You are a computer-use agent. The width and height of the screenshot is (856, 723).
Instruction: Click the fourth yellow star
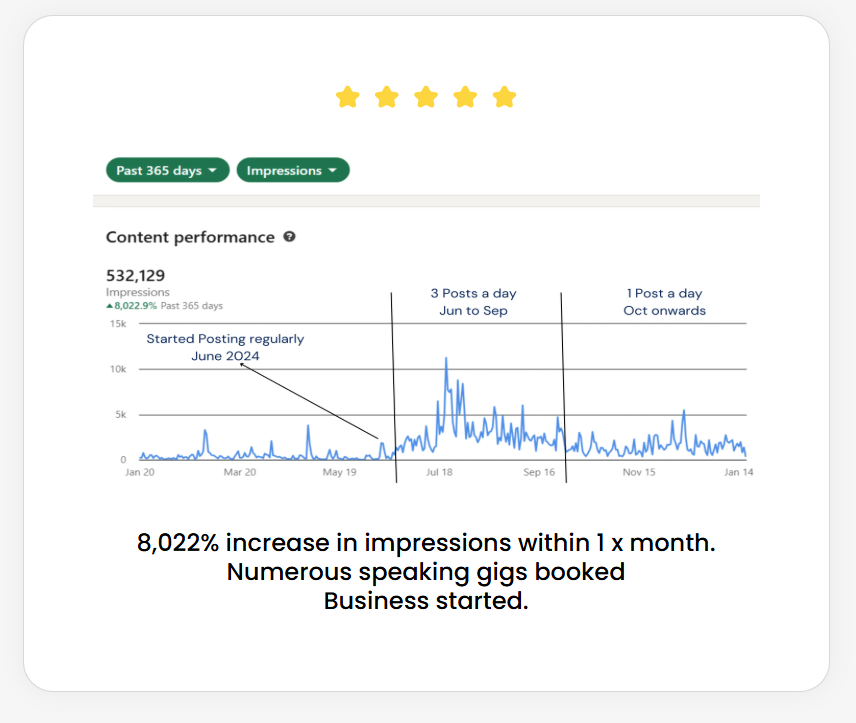click(x=465, y=97)
